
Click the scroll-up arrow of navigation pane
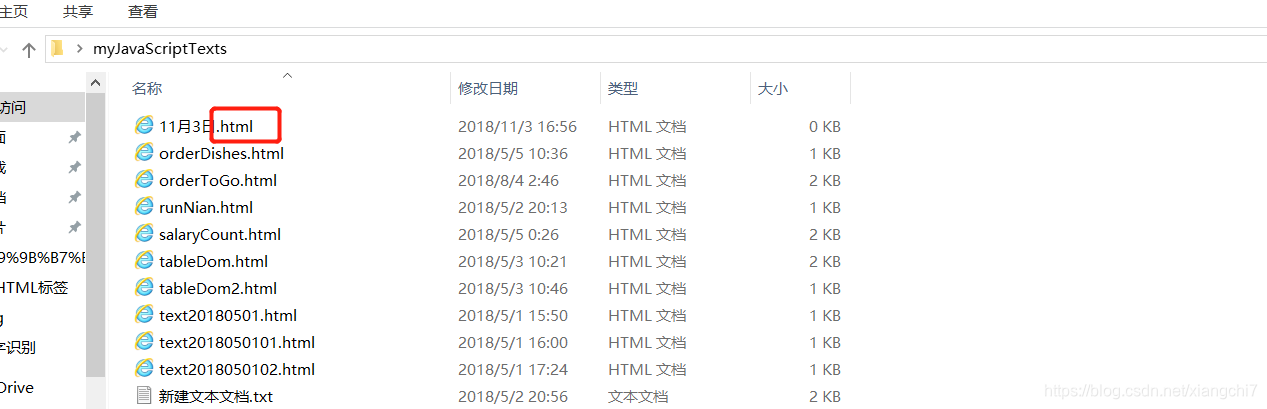[97, 82]
